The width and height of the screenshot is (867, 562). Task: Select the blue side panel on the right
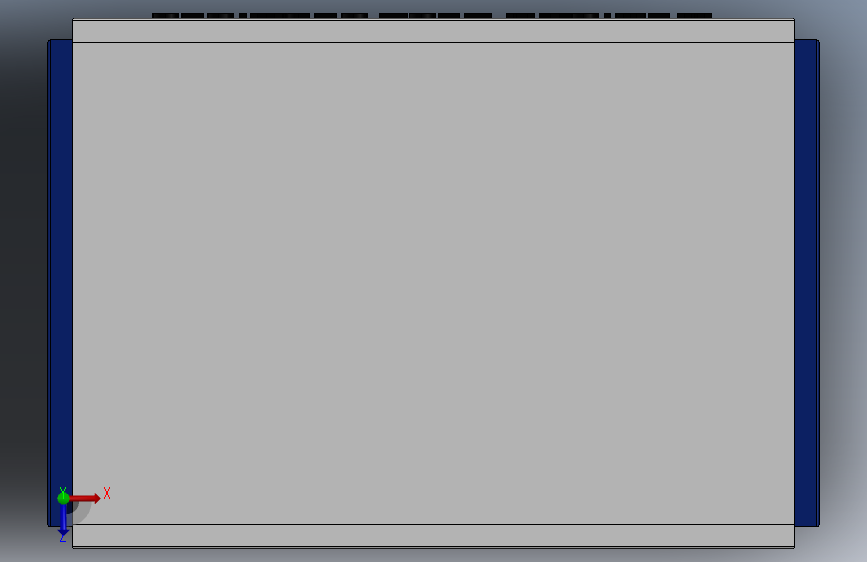pos(807,282)
